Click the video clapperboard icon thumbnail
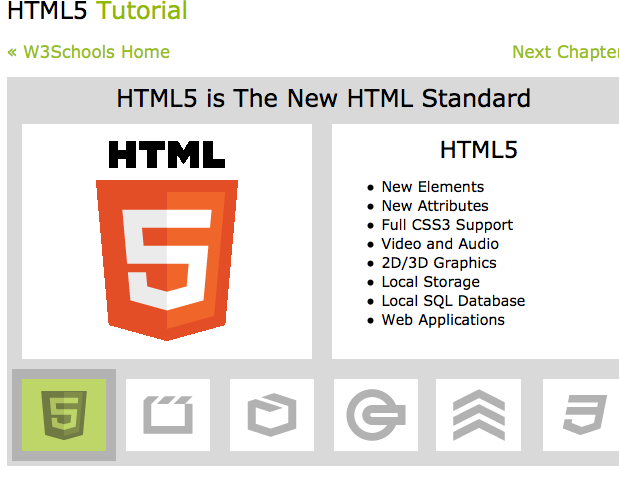 (168, 415)
